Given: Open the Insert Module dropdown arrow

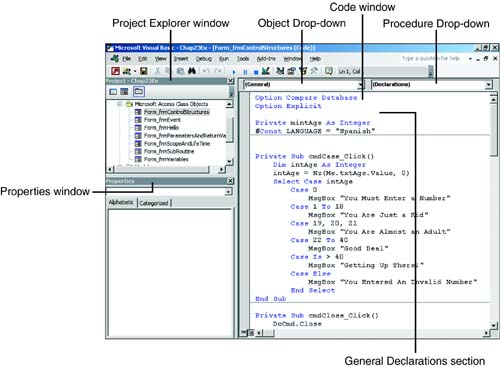Looking at the screenshot, I should 135,71.
